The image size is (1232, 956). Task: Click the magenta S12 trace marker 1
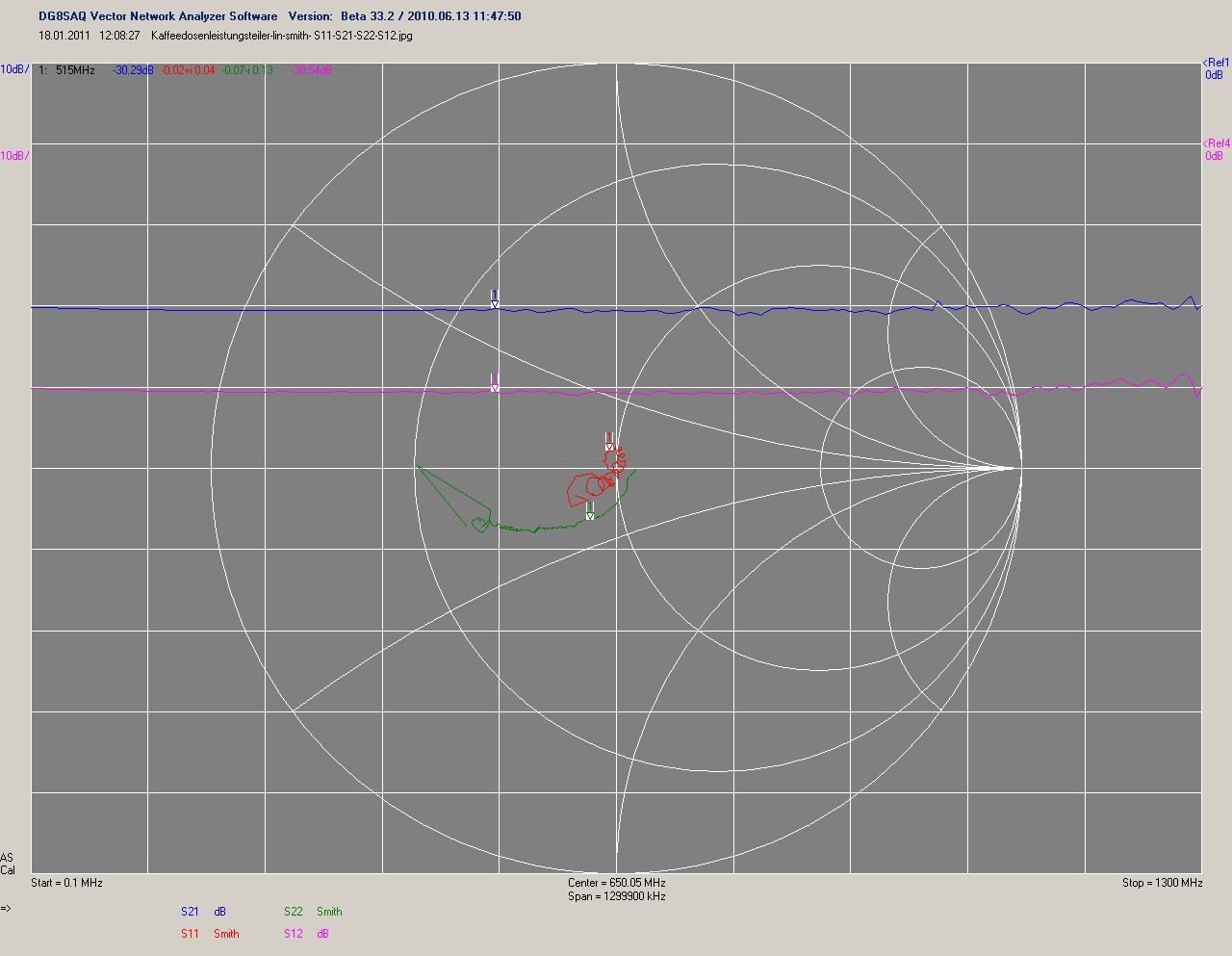coord(495,383)
